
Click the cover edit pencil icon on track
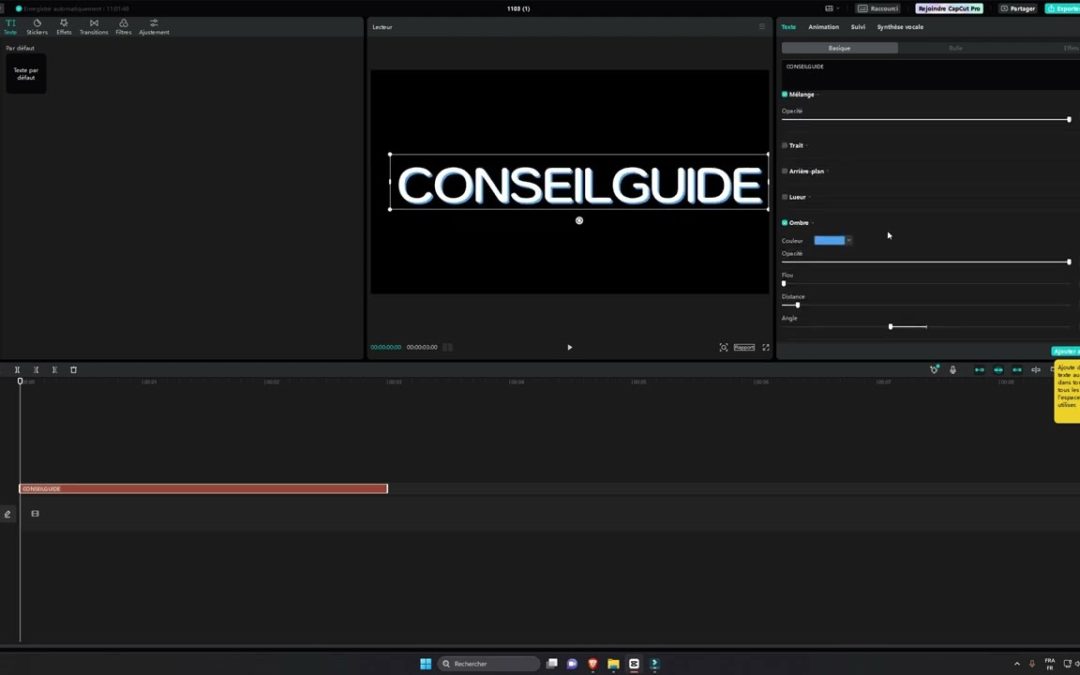[x=8, y=514]
